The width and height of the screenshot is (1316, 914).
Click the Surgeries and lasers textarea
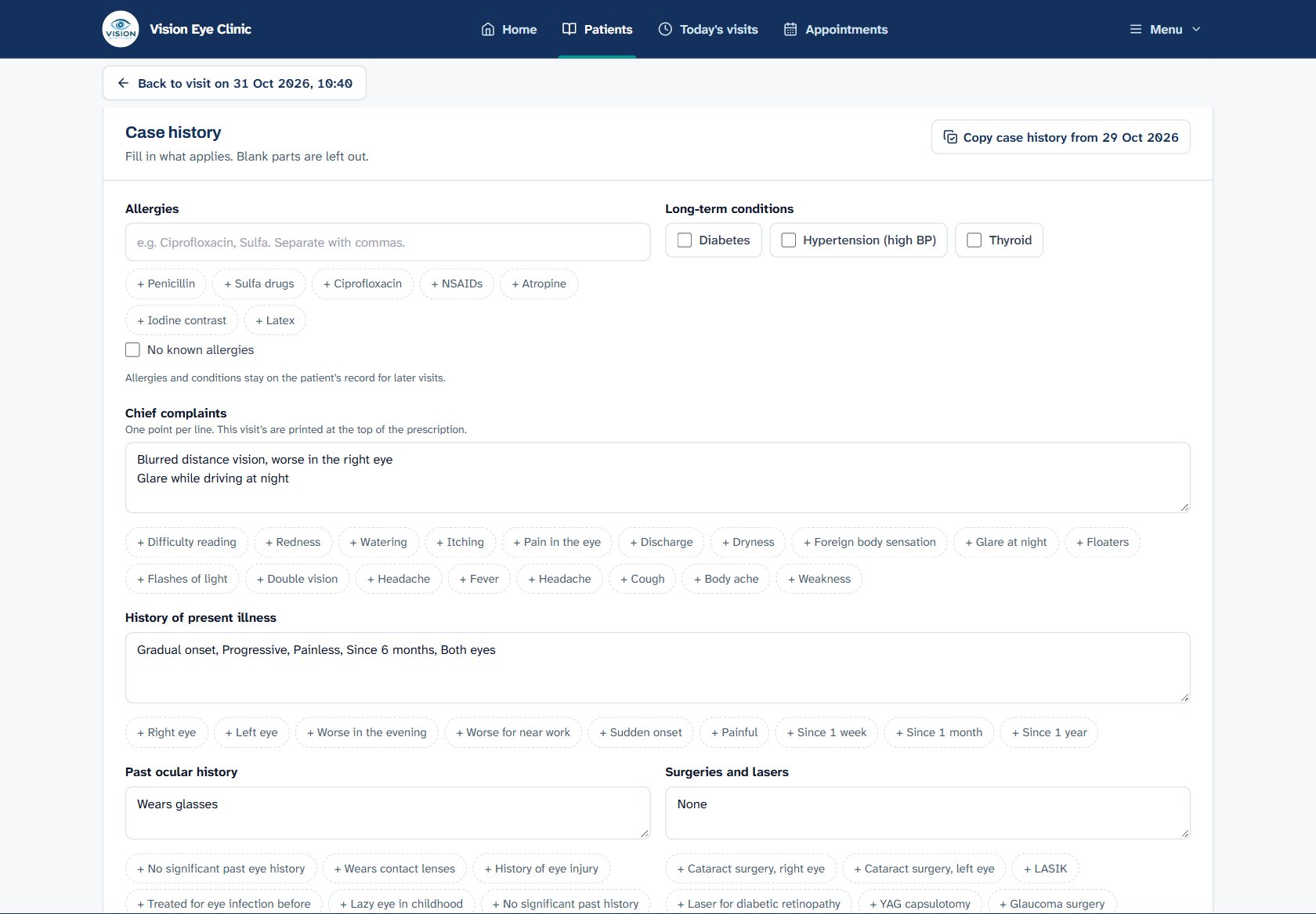pos(927,813)
